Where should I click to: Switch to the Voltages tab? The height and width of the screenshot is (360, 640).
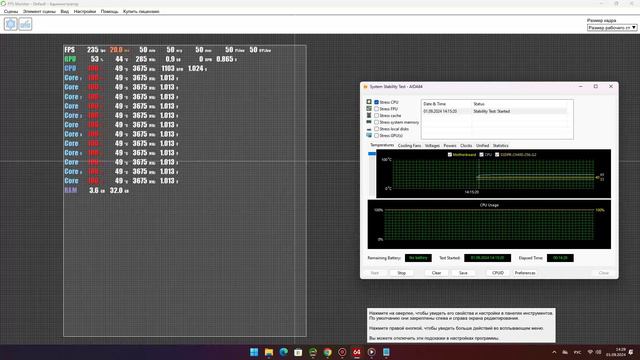[432, 145]
